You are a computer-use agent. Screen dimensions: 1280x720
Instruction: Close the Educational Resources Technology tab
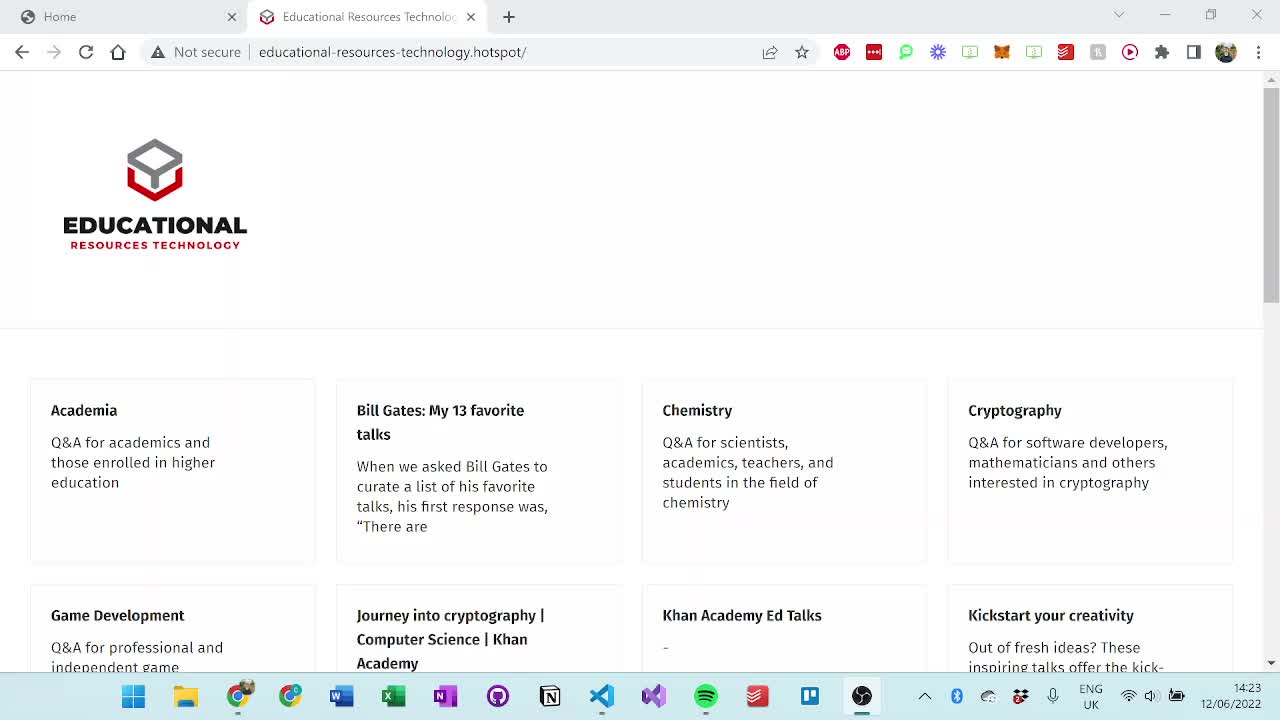coord(471,17)
